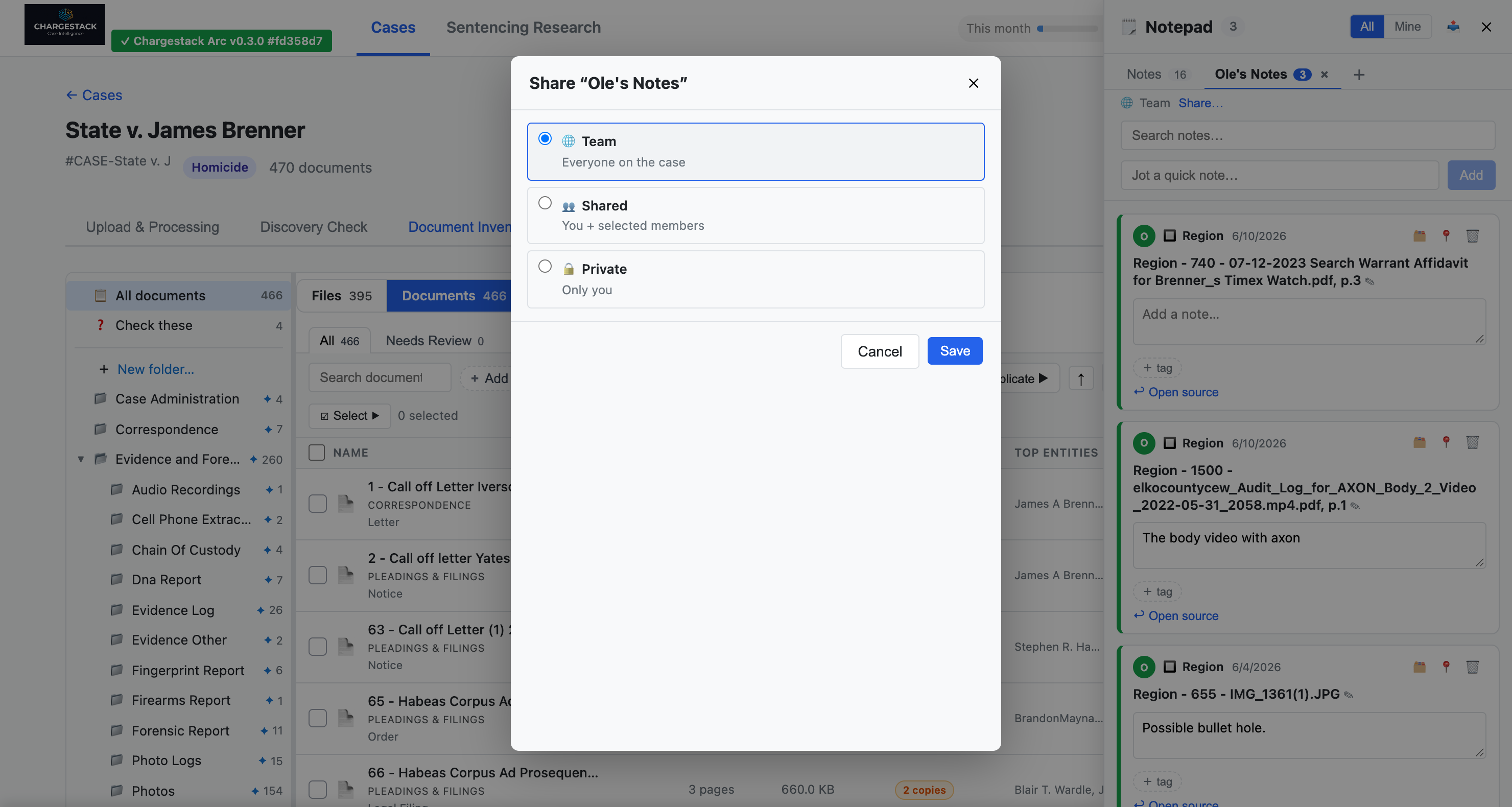The width and height of the screenshot is (1512, 807).
Task: Open source of the AXON body video note
Action: pyautogui.click(x=1176, y=615)
